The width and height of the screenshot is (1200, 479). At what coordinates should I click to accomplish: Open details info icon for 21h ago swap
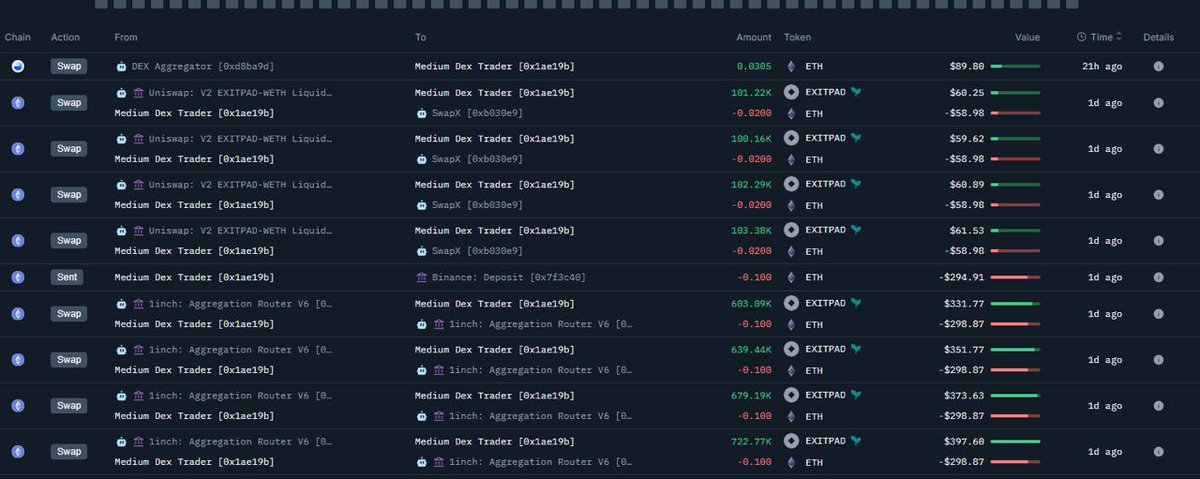pyautogui.click(x=1158, y=67)
